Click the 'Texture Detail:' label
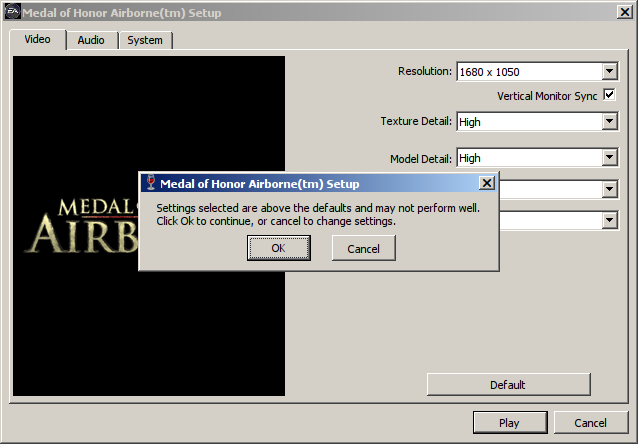638x444 pixels. click(x=416, y=121)
